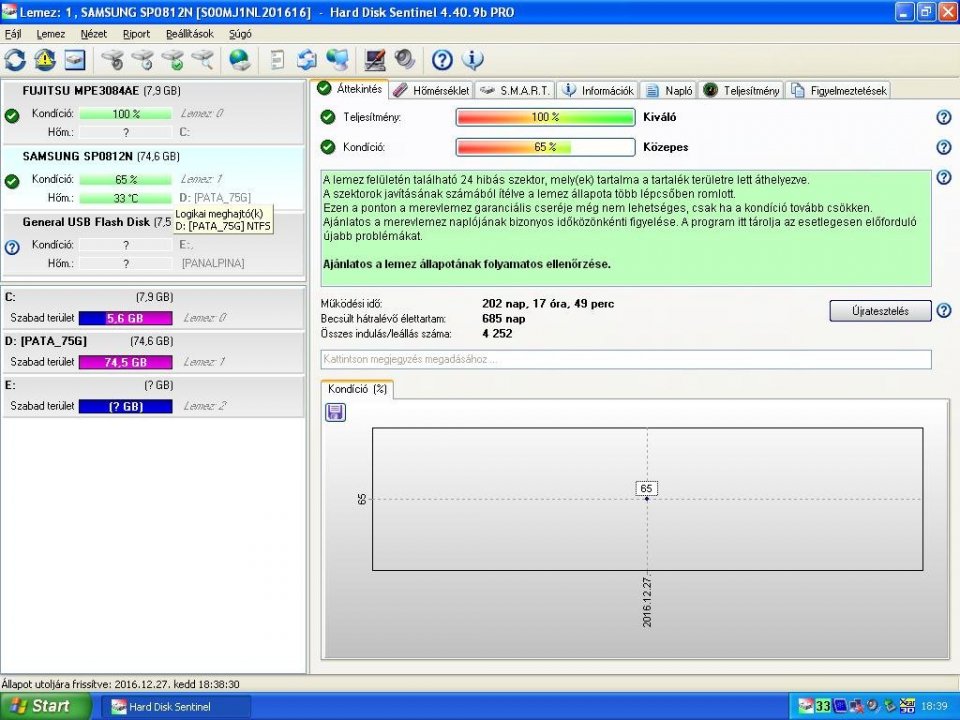Click the disk with green checkmark icon
The image size is (960, 720).
(x=173, y=60)
